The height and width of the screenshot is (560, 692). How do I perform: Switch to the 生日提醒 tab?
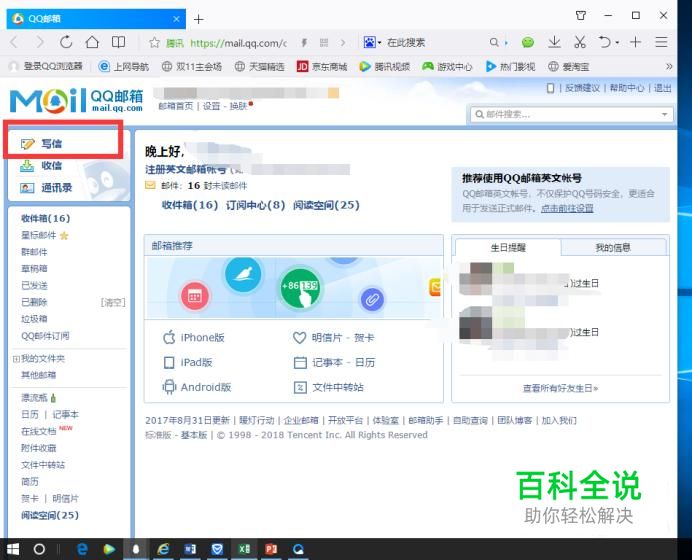tap(508, 248)
